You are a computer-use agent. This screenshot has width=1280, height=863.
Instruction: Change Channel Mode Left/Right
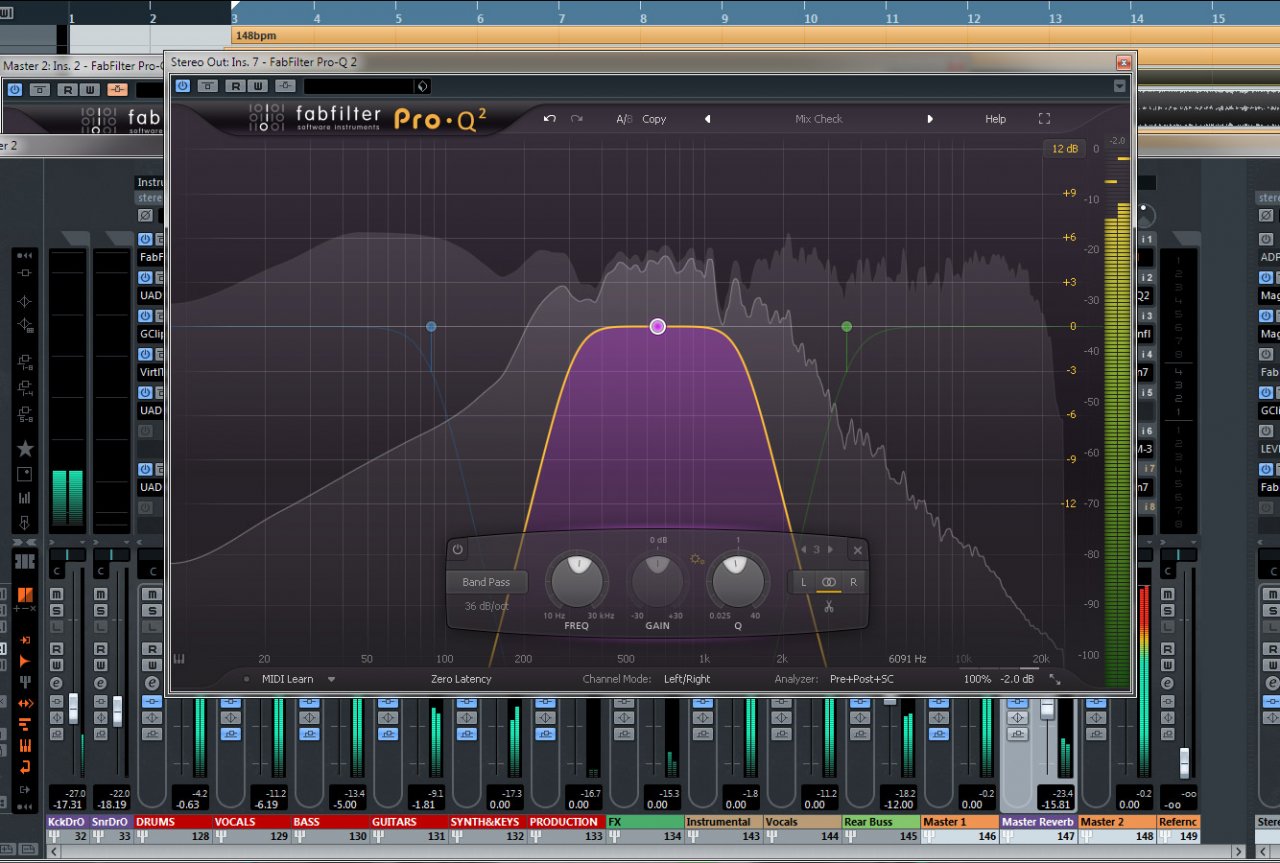[687, 679]
